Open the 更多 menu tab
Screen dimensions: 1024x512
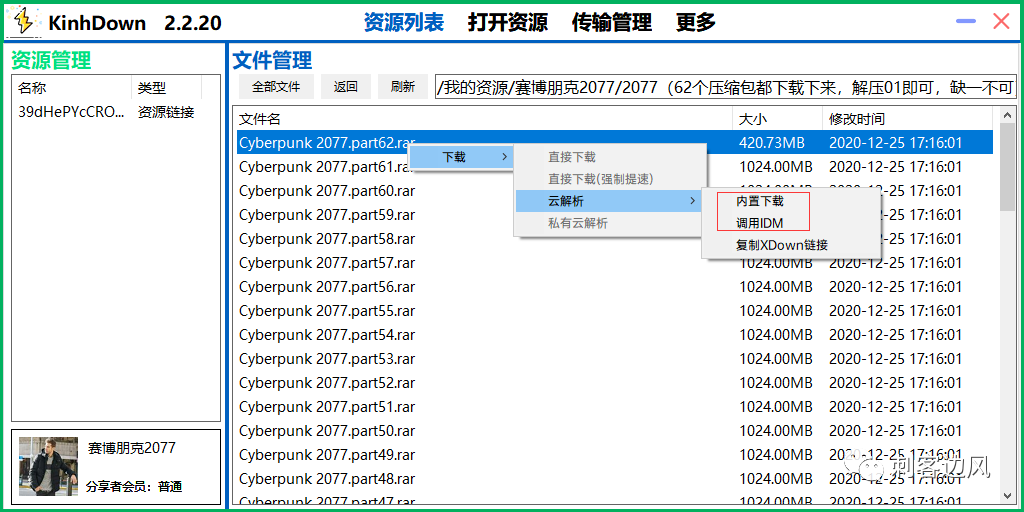click(696, 22)
